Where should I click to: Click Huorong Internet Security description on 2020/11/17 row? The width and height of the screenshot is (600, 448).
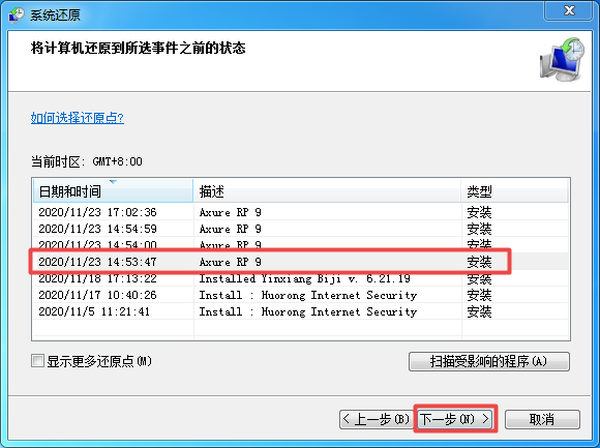(308, 295)
